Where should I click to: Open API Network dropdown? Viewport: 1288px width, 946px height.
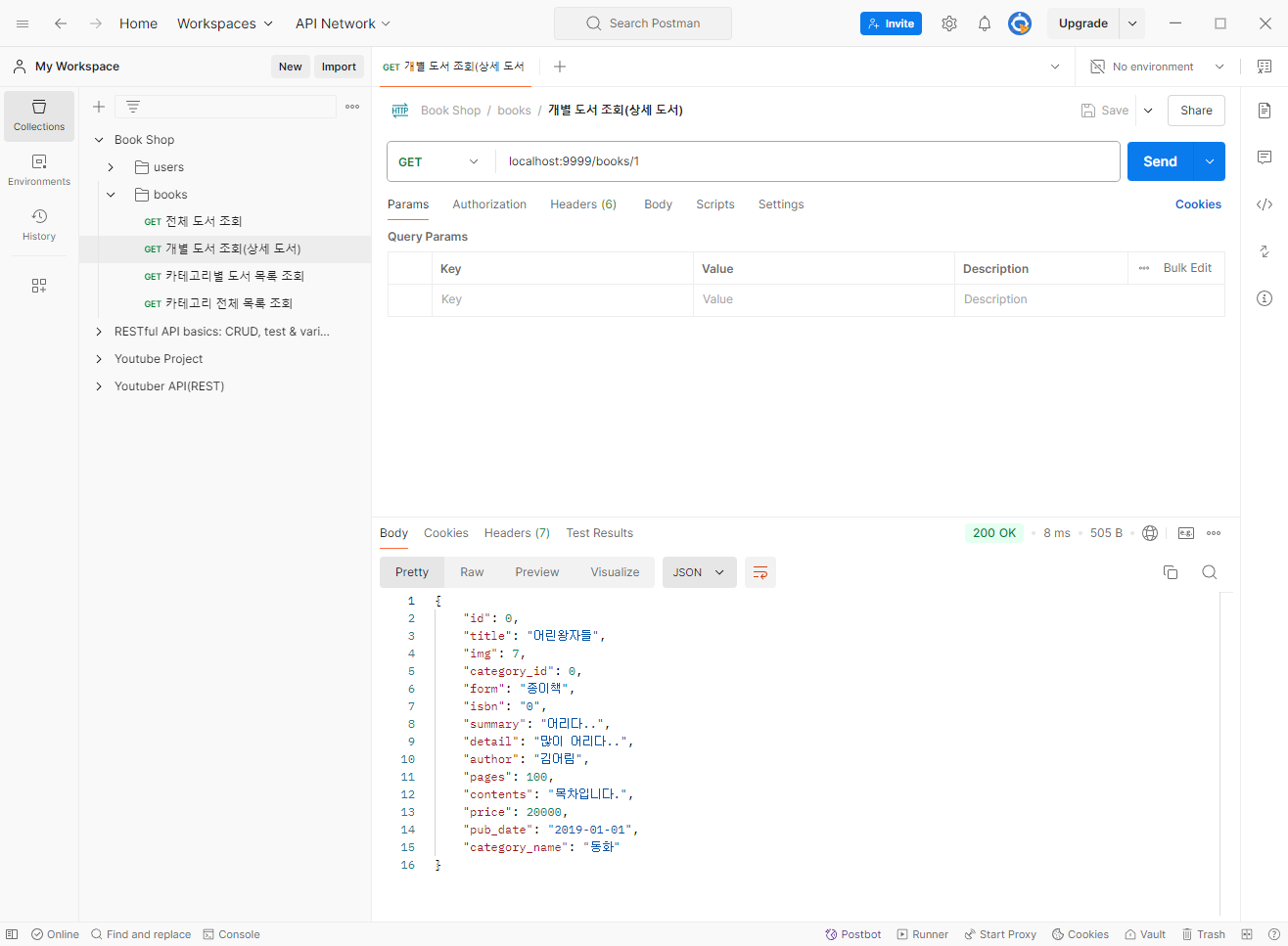pos(343,23)
